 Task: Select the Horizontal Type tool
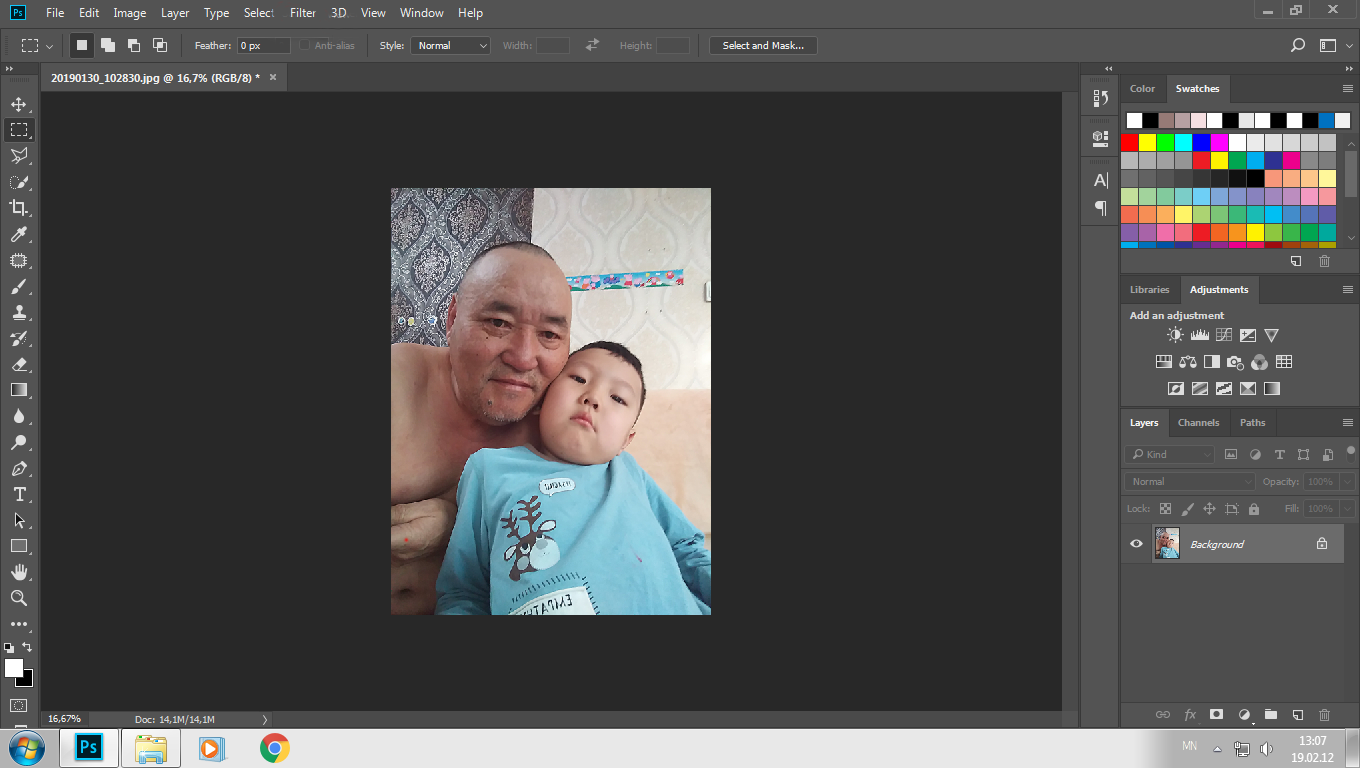point(19,494)
